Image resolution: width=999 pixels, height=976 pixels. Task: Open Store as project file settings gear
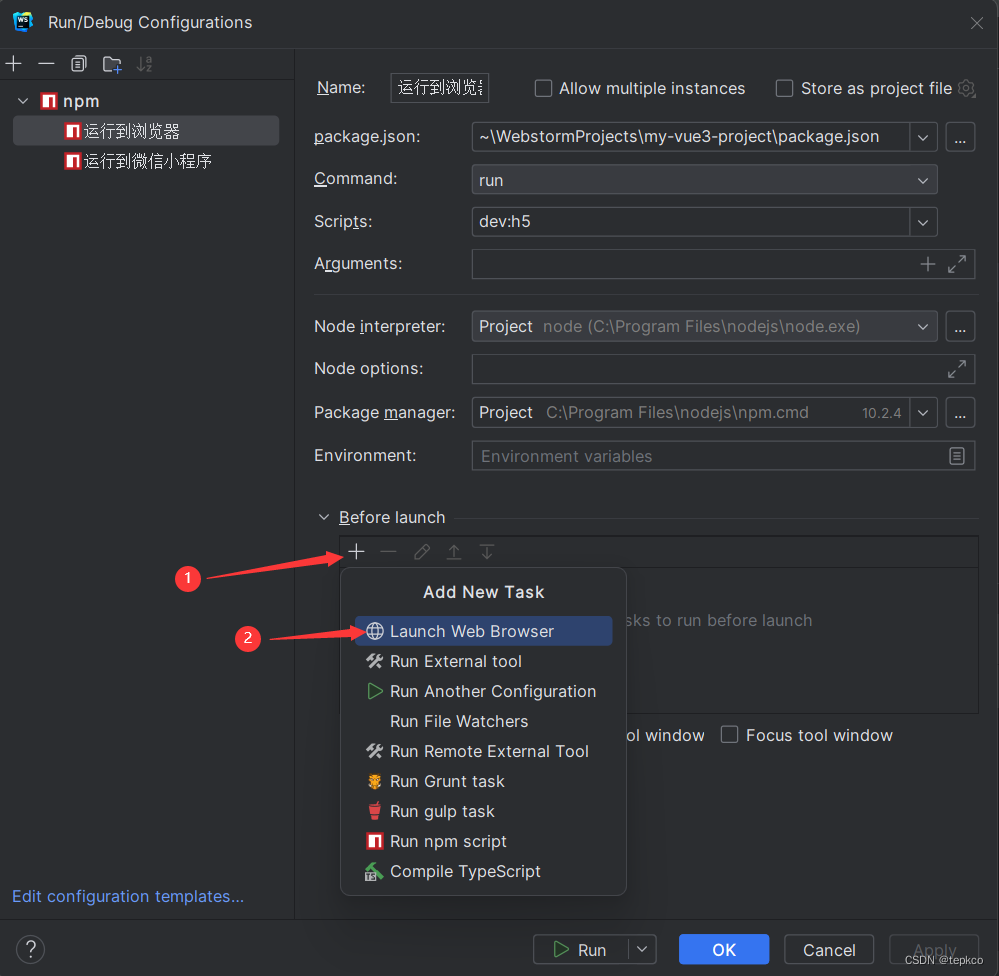[x=967, y=88]
